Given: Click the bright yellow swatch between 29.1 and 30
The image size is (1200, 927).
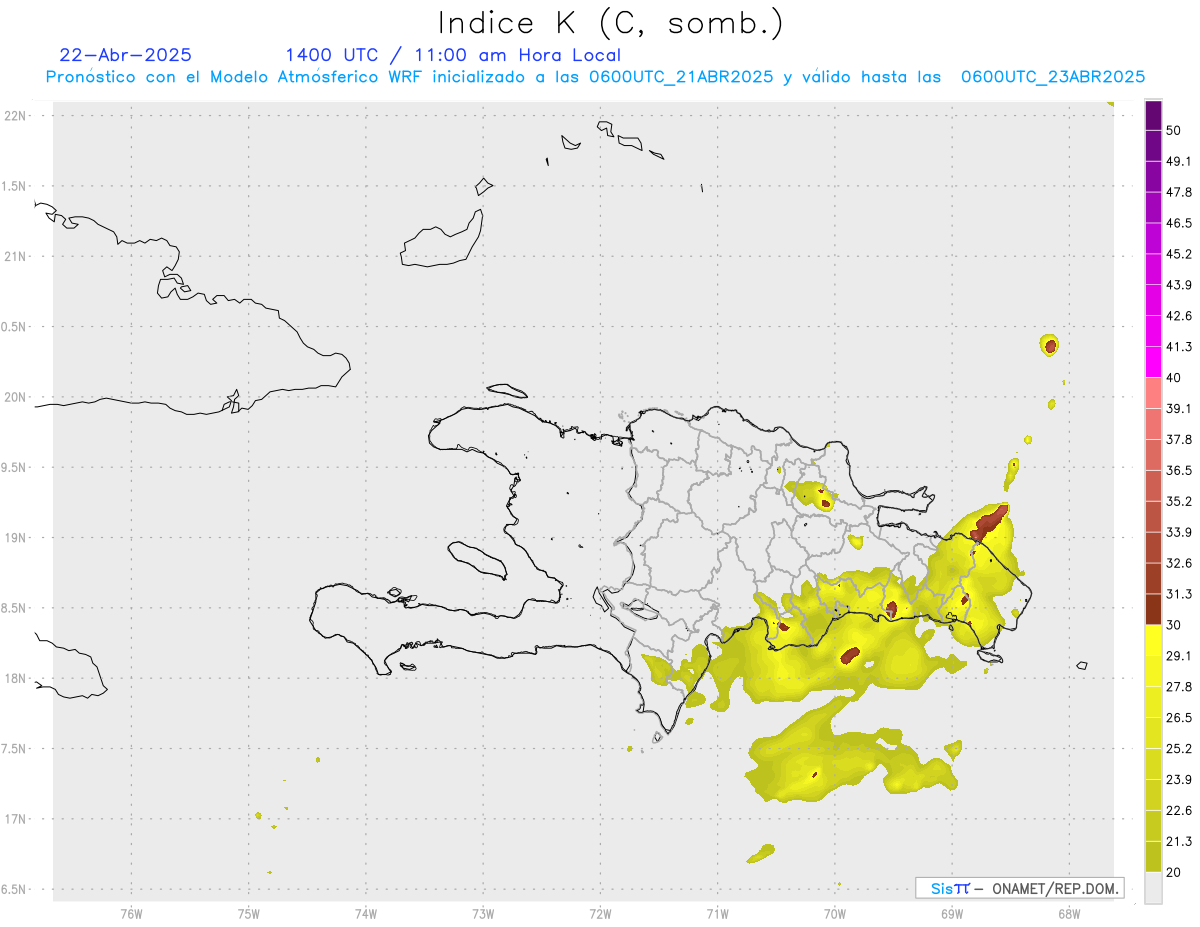Looking at the screenshot, I should pyautogui.click(x=1153, y=640).
